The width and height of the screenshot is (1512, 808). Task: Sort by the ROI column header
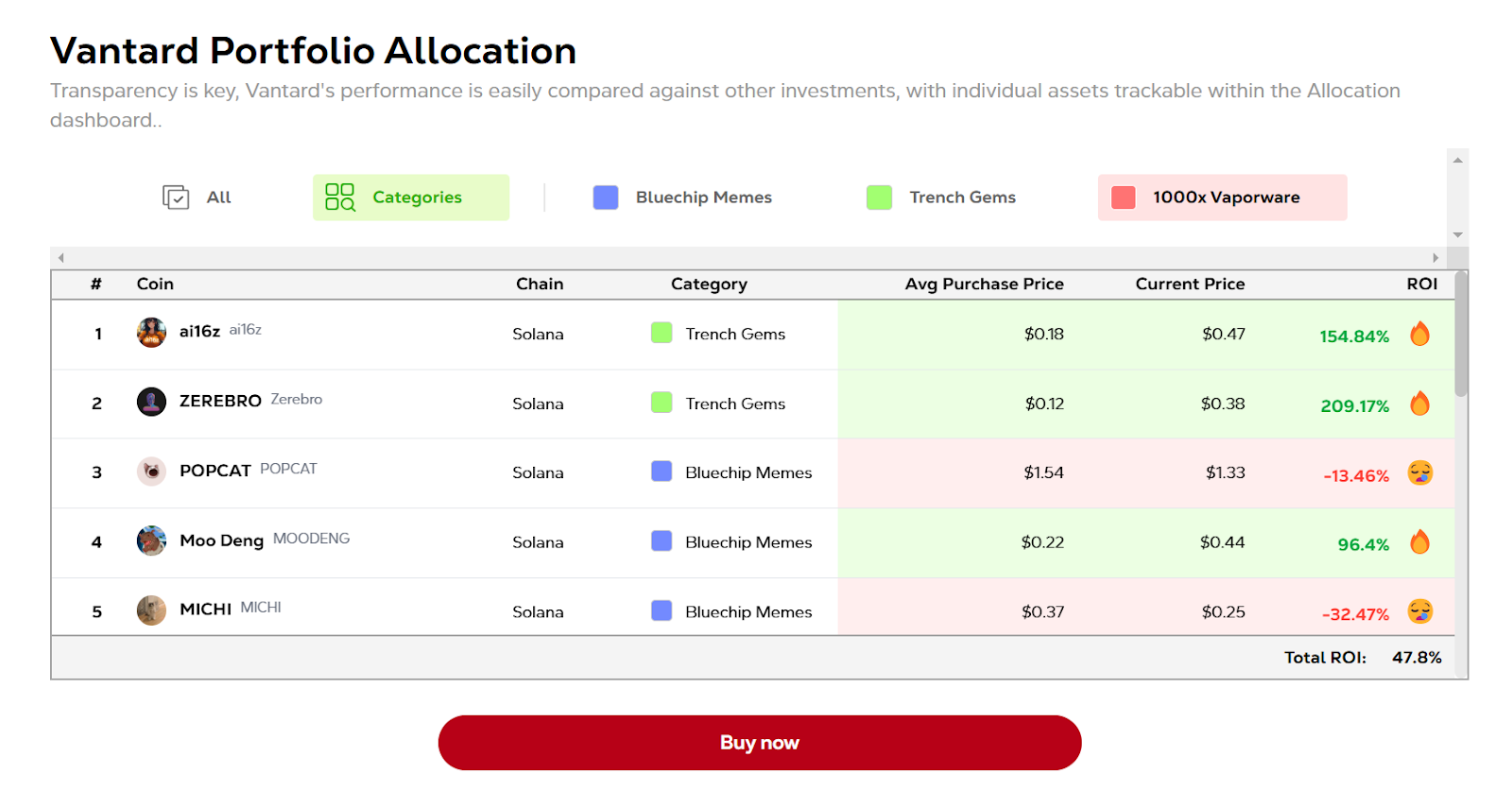(1422, 284)
